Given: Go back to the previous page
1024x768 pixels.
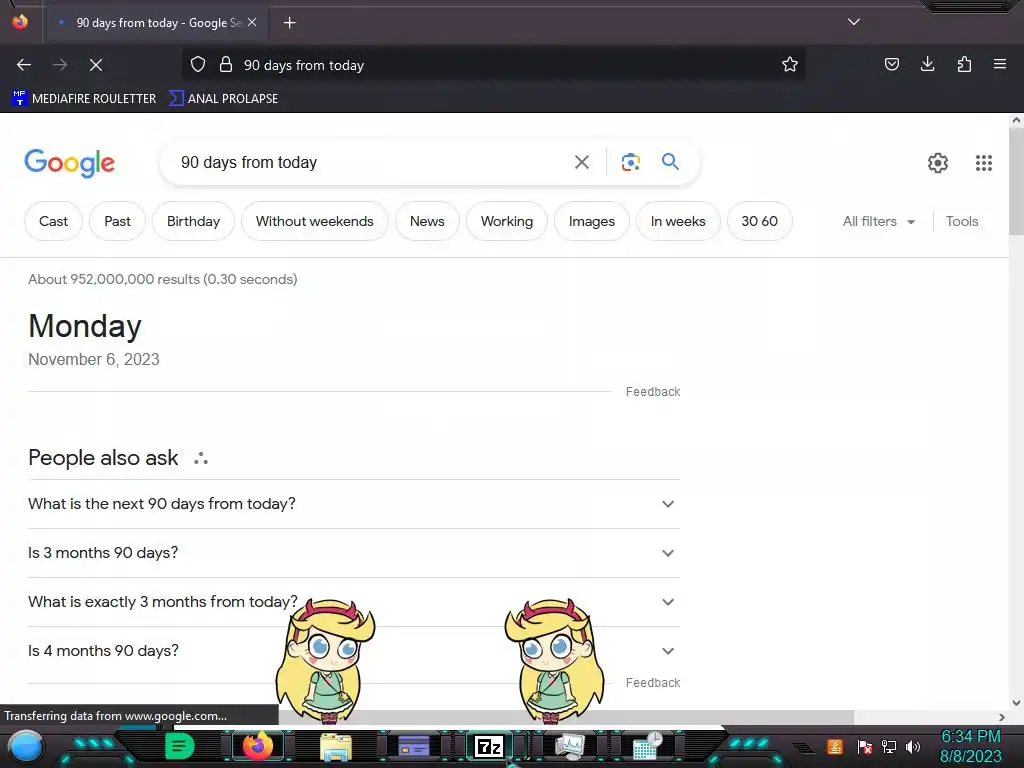Looking at the screenshot, I should 24,65.
